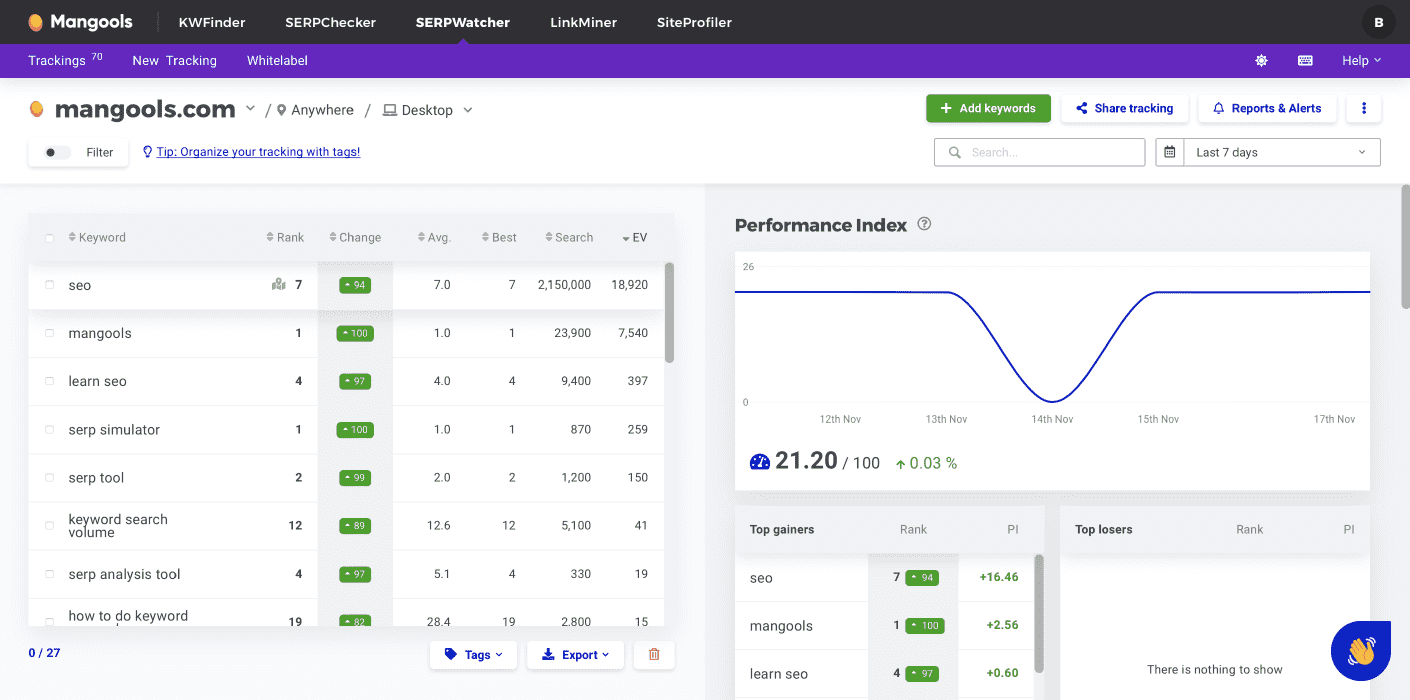Screen dimensions: 1410x700
Task: Open keyboard shortcuts icon
Action: pos(1305,61)
